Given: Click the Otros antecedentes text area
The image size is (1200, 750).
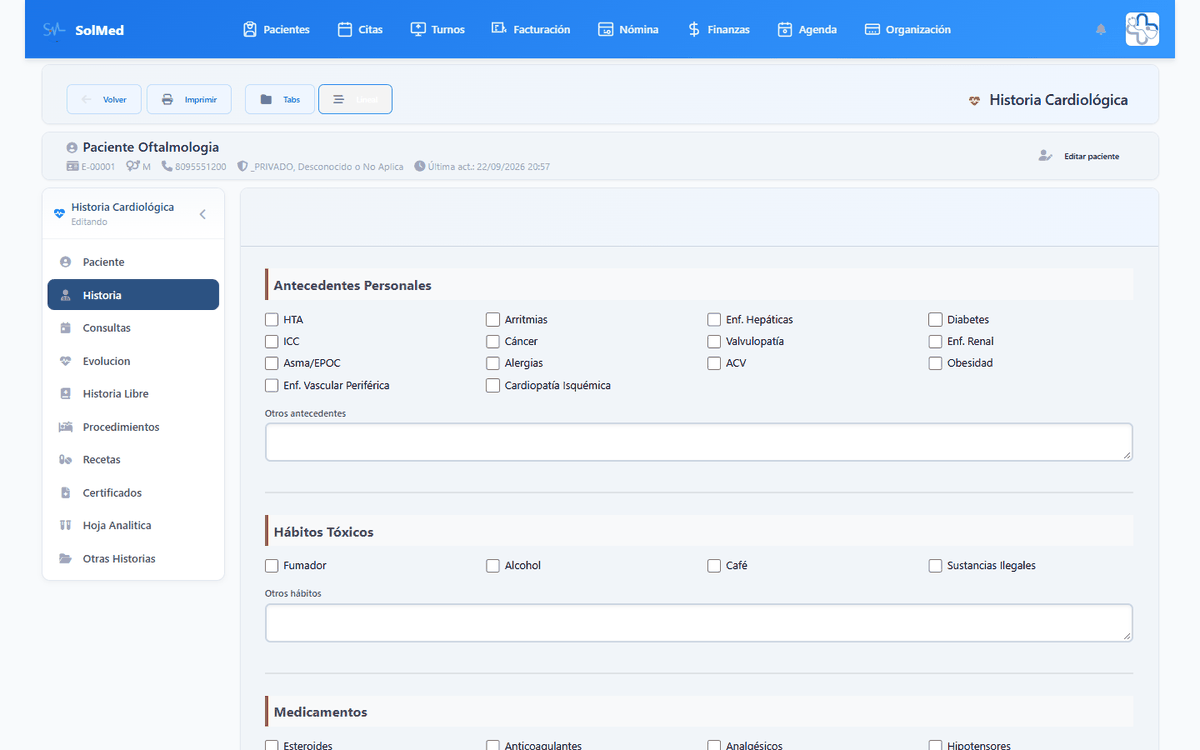Looking at the screenshot, I should point(699,442).
